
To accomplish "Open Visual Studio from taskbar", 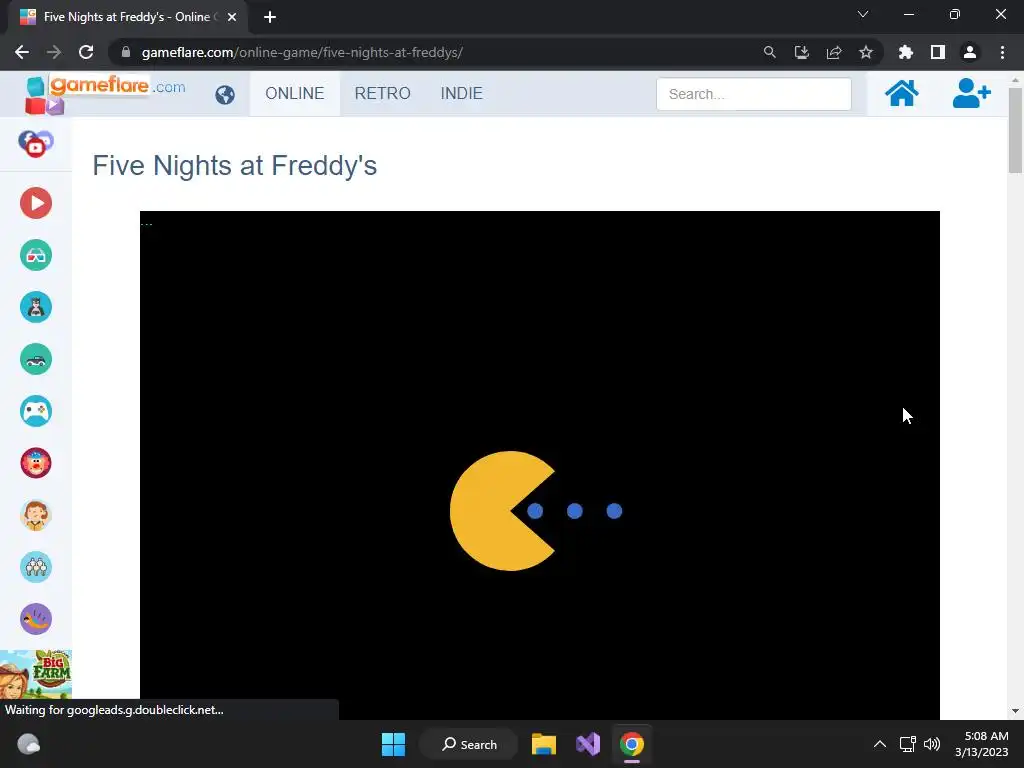I will [588, 744].
